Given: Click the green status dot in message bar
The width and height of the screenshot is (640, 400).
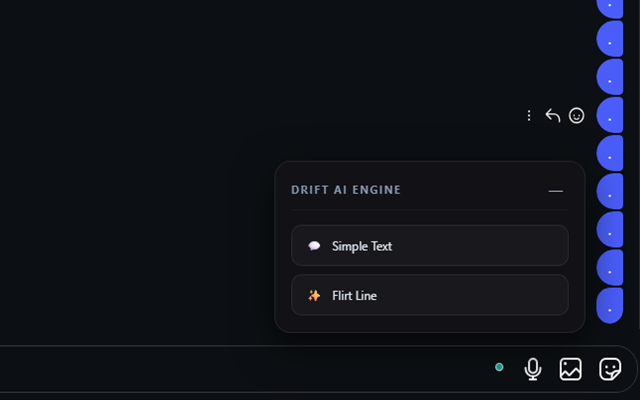Looking at the screenshot, I should point(499,367).
